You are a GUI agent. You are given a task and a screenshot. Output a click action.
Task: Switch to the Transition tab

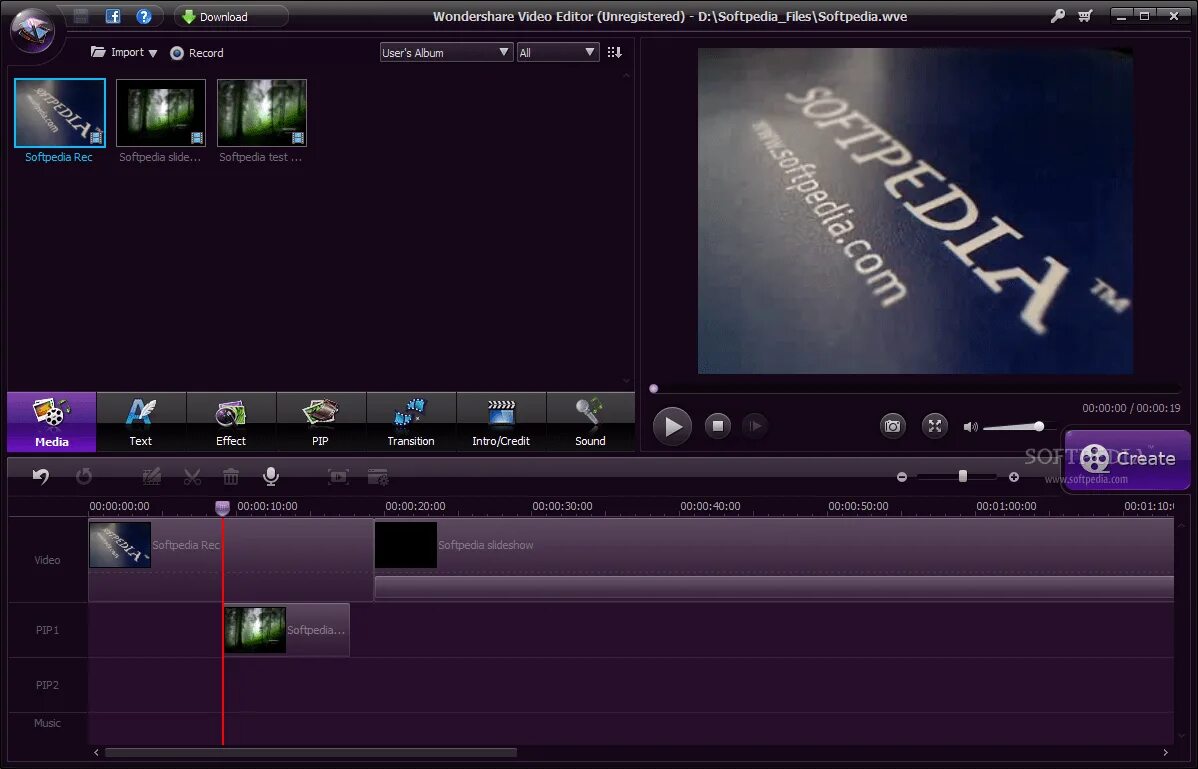click(x=411, y=422)
